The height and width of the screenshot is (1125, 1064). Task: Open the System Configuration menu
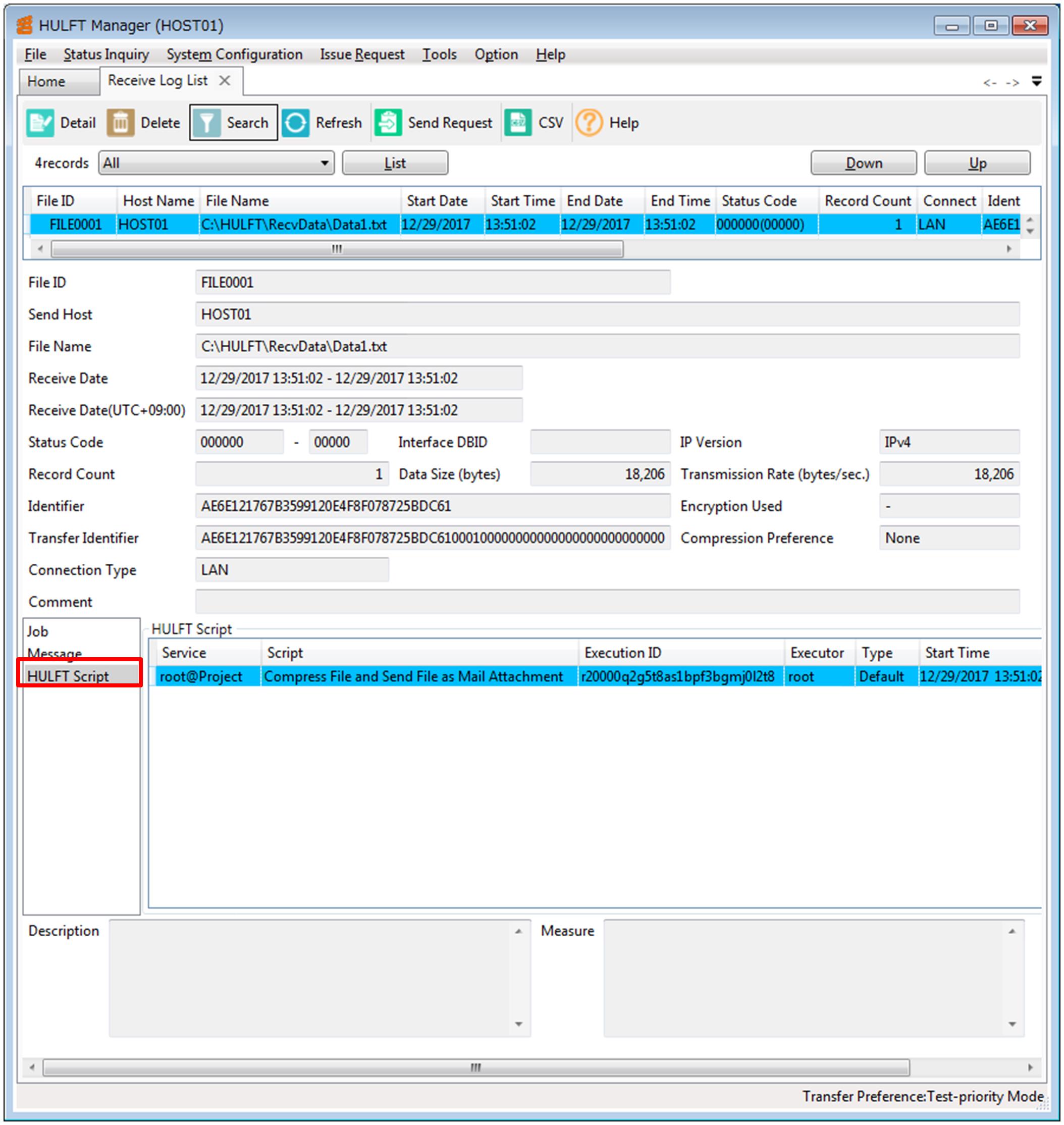234,55
